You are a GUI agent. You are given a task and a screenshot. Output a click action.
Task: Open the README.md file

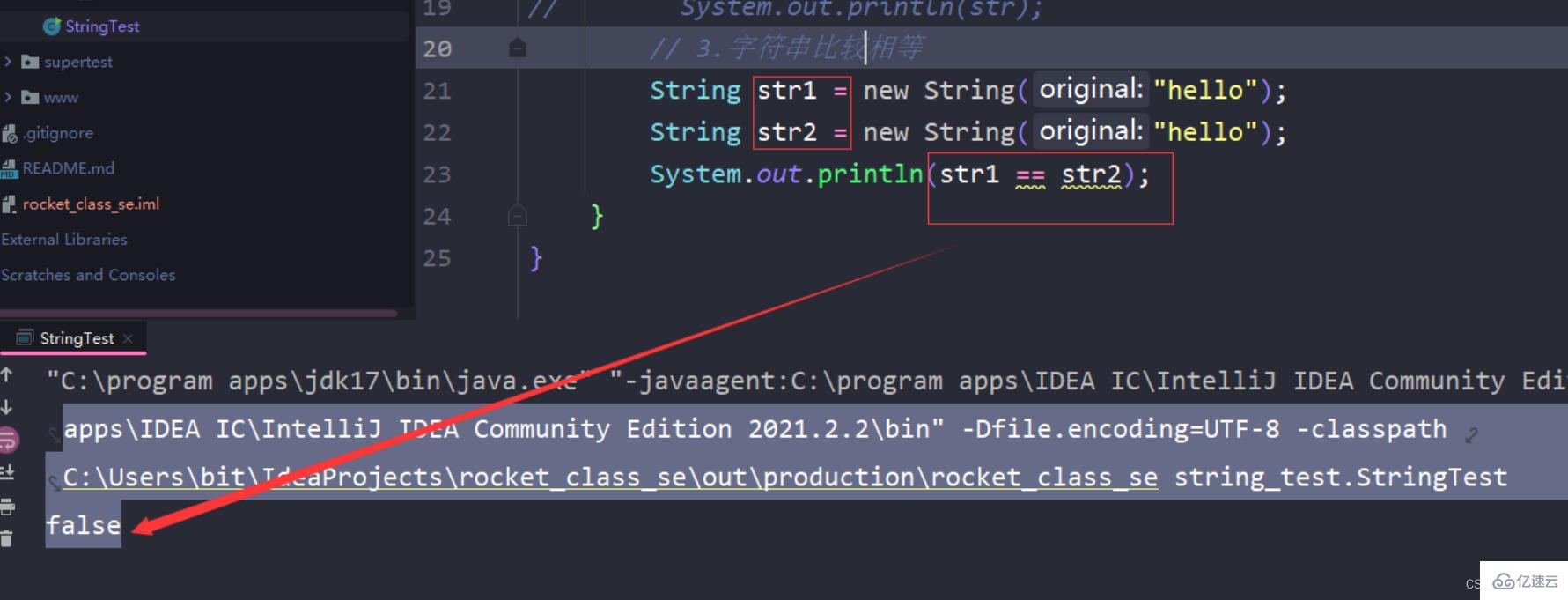(x=69, y=168)
